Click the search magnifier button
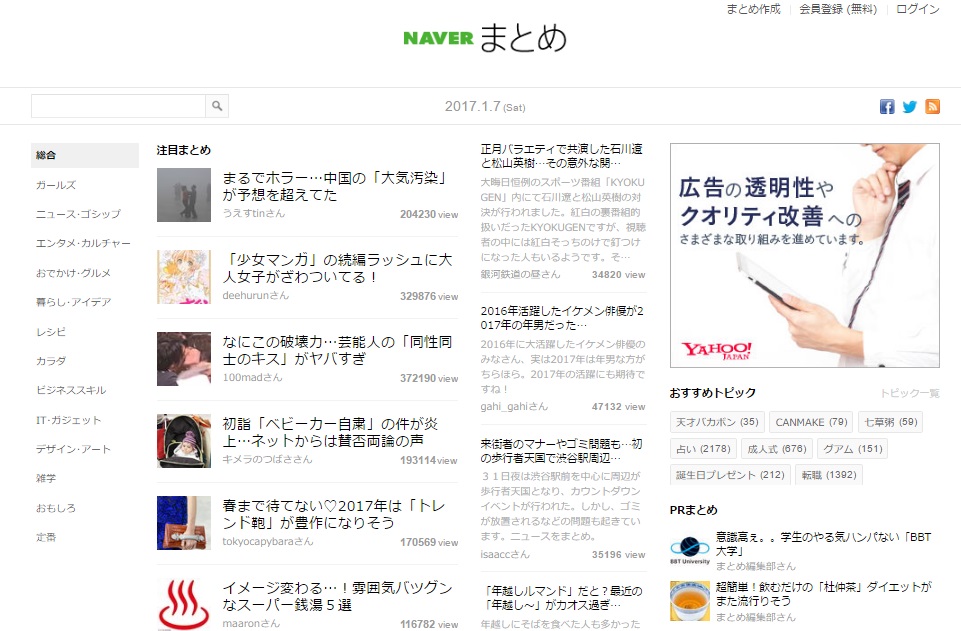Viewport: 961px width, 631px height. click(x=217, y=106)
